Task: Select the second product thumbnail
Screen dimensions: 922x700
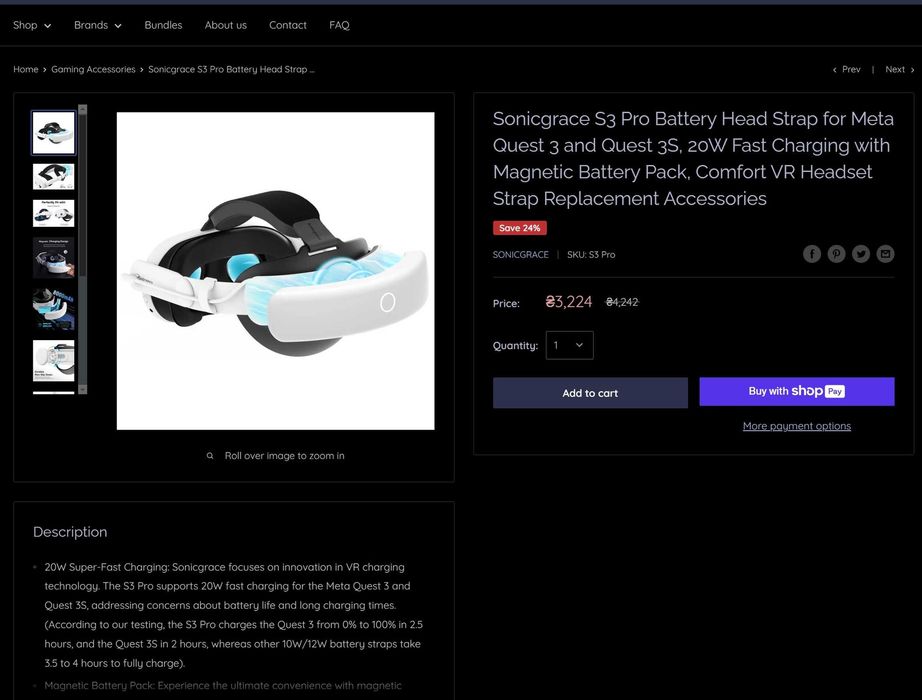Action: point(53,176)
